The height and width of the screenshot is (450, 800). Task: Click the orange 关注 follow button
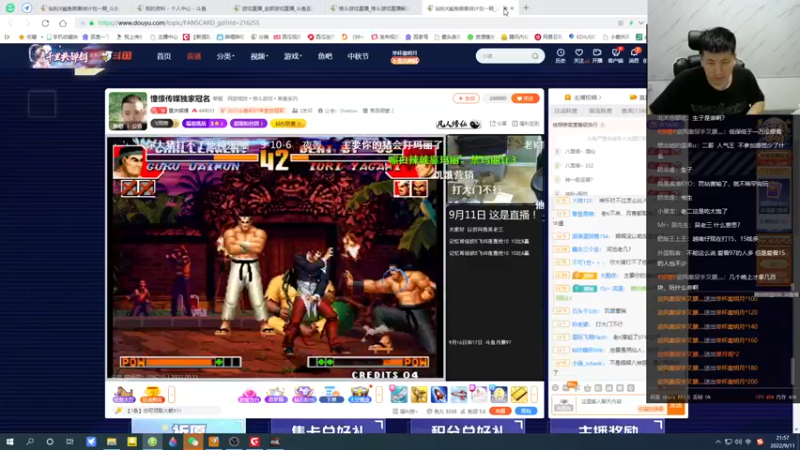[x=525, y=98]
